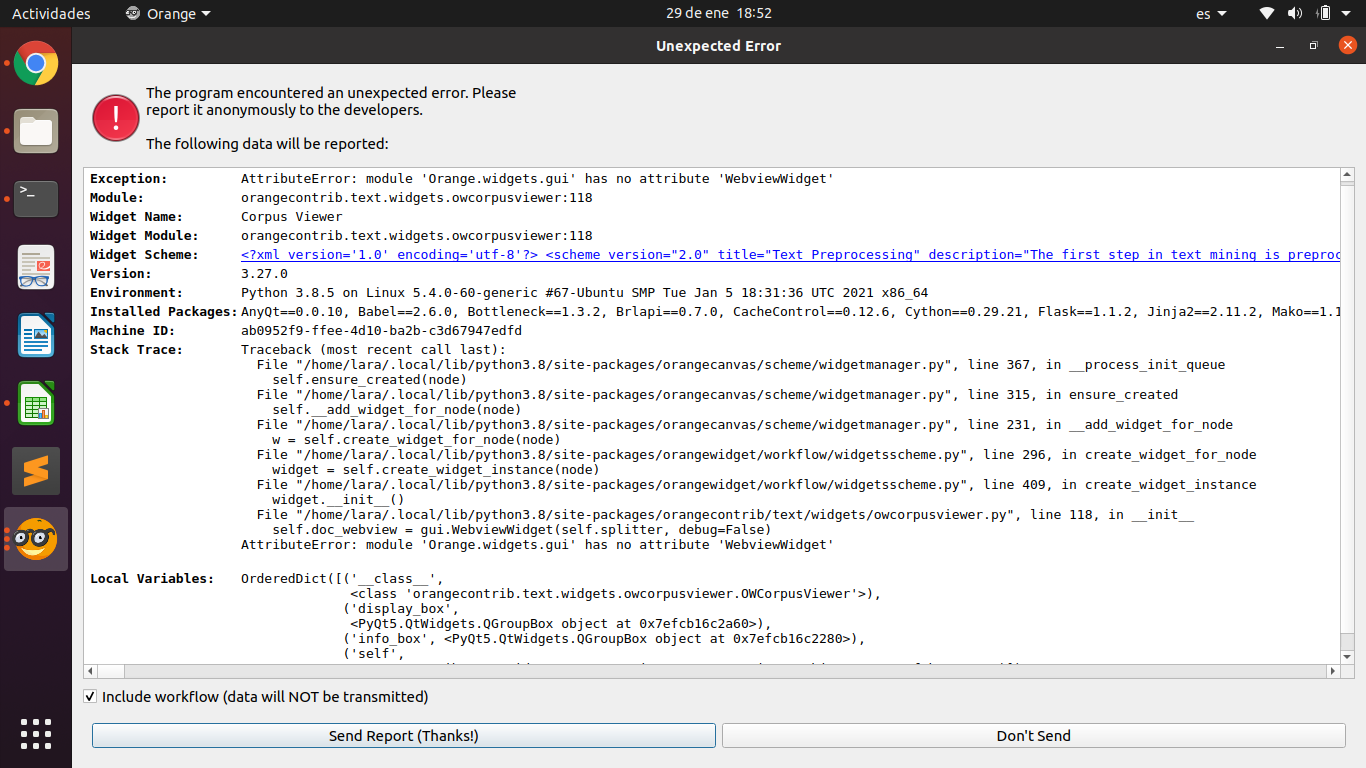Open the Files application in the dock

(x=35, y=131)
